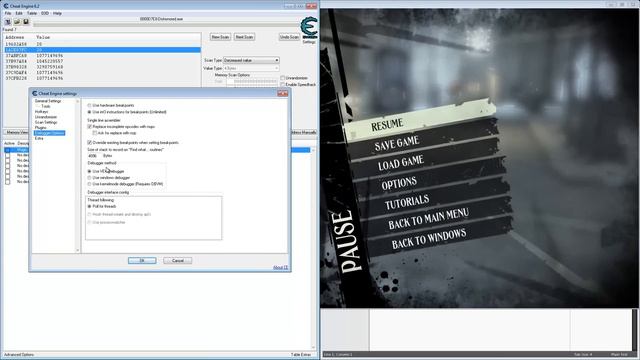
Task: Toggle the Unrandomizer checkbox in main window
Action: [282, 78]
